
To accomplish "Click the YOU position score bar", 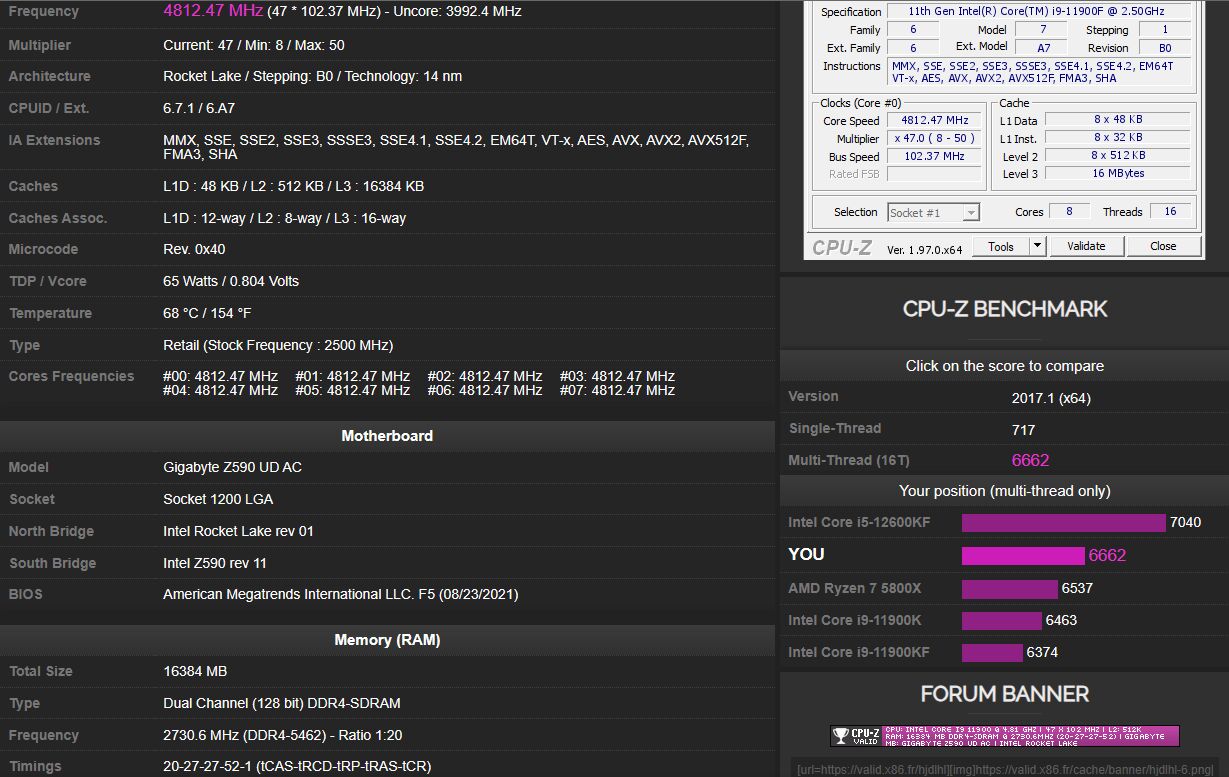I will pos(1023,555).
